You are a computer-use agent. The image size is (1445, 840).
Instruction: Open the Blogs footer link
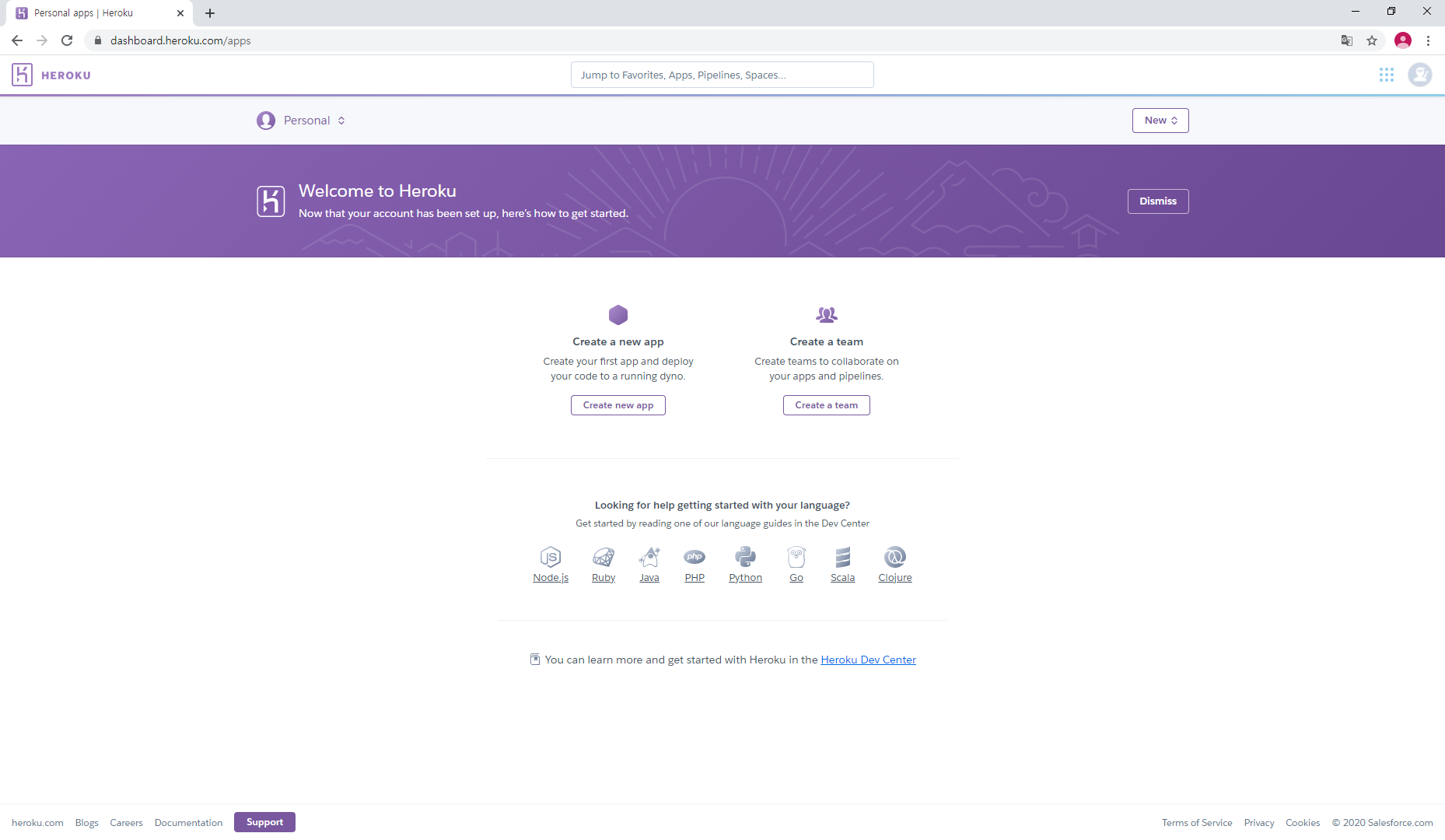click(x=87, y=823)
